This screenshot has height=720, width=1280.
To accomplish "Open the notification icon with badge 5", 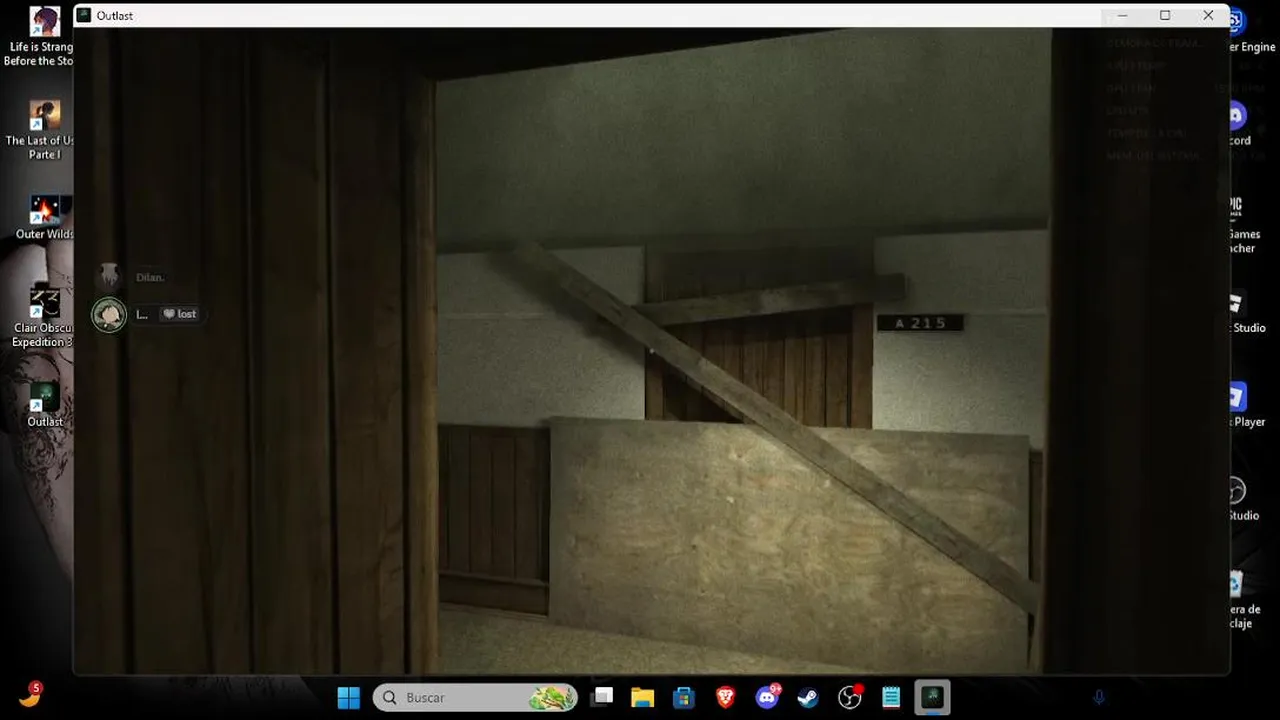I will pyautogui.click(x=30, y=694).
